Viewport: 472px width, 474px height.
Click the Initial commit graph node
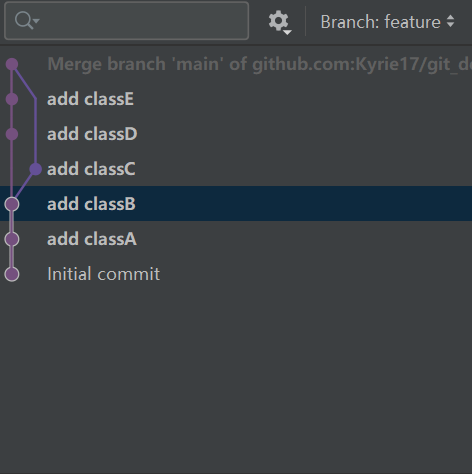[12, 274]
